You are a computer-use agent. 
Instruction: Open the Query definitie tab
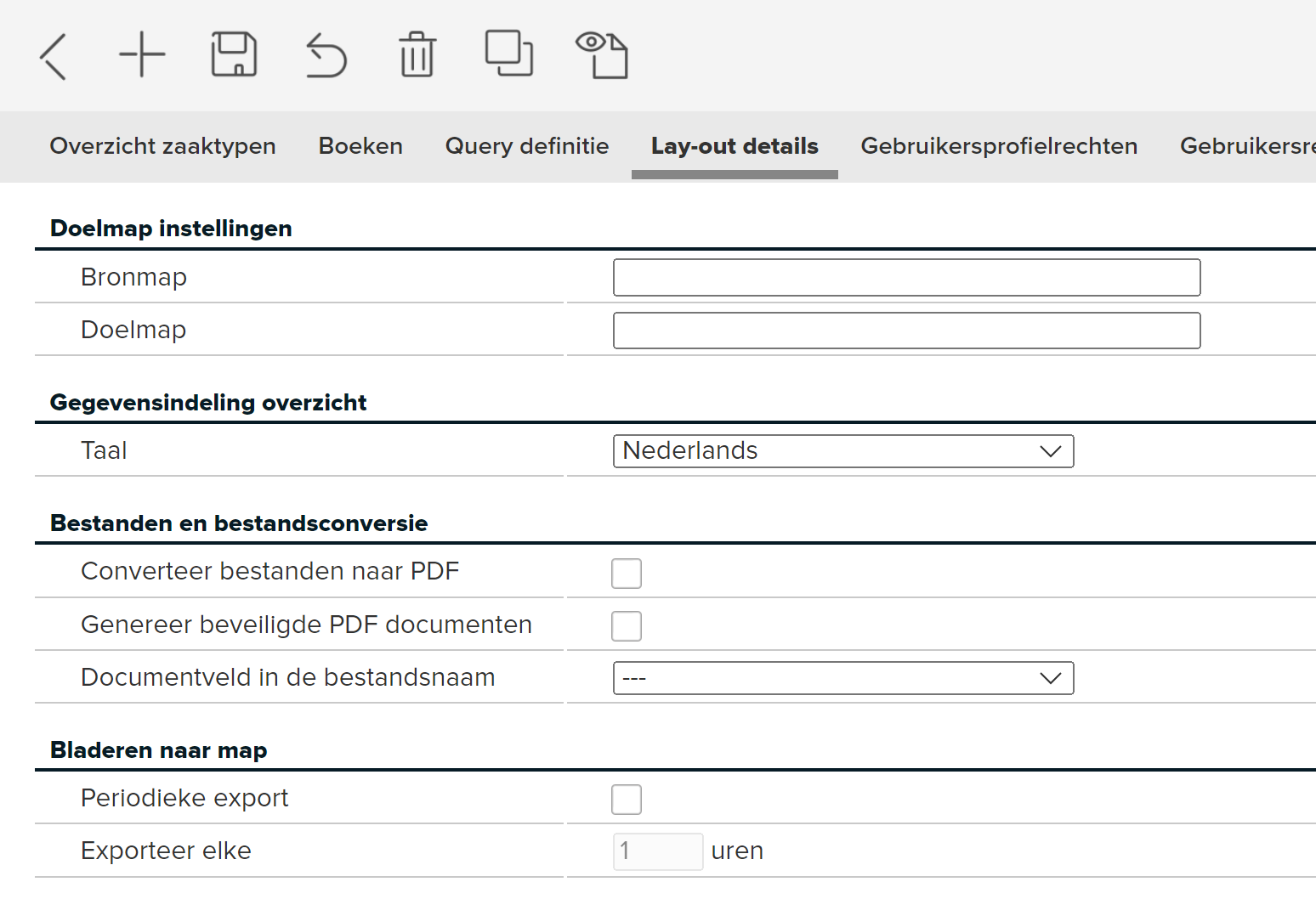click(x=527, y=146)
